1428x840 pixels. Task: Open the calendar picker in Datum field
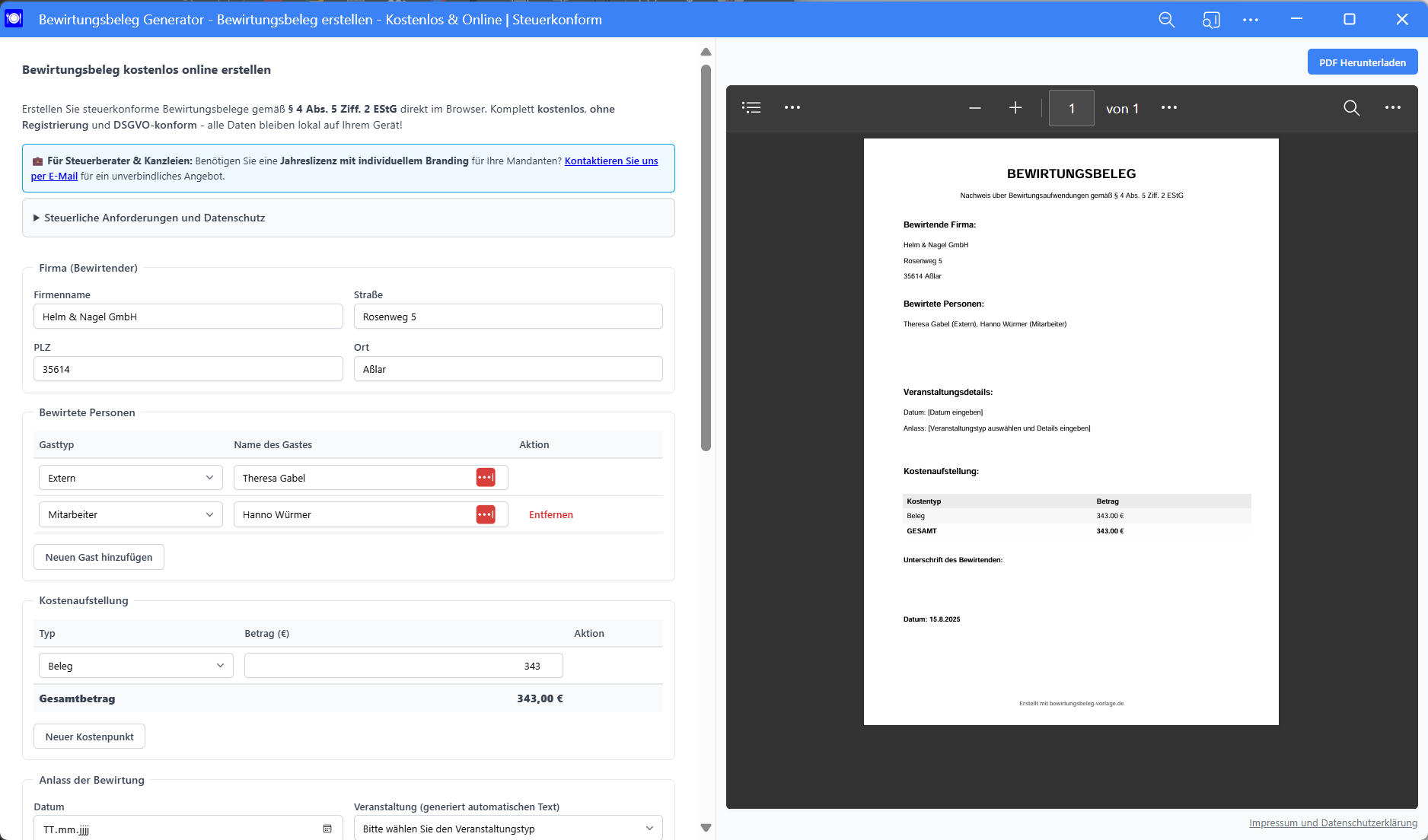(x=327, y=829)
